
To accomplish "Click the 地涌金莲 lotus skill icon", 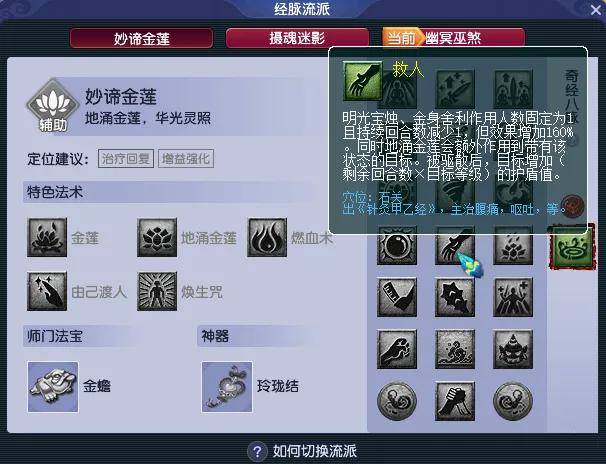I will click(x=157, y=237).
